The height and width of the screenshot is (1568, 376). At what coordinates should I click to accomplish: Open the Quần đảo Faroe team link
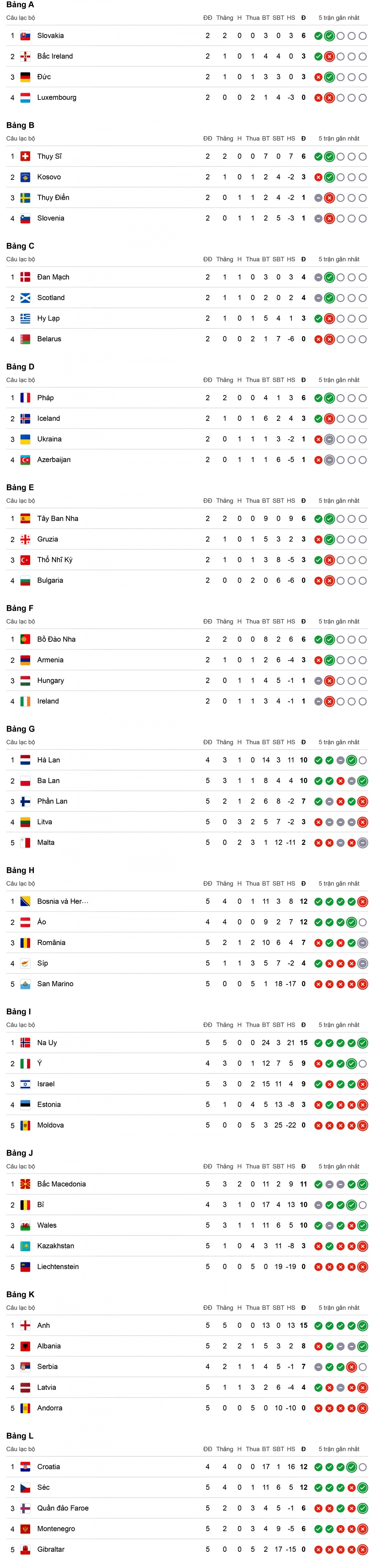(x=63, y=1508)
